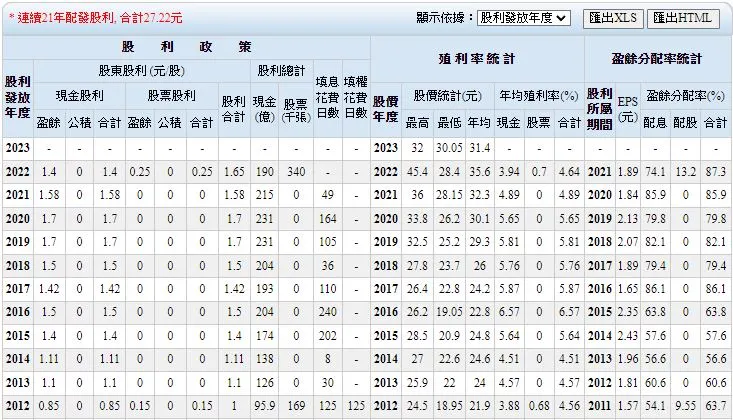Click the 匯出XLS export button
733x420 pixels.
(613, 19)
